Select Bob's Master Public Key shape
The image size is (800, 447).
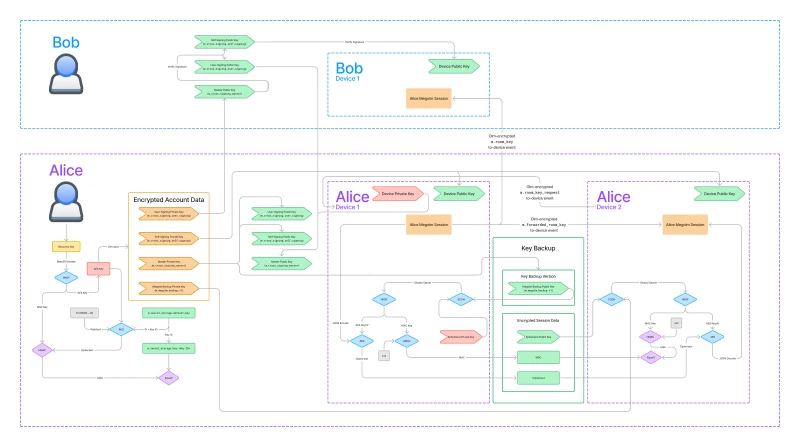[x=224, y=92]
